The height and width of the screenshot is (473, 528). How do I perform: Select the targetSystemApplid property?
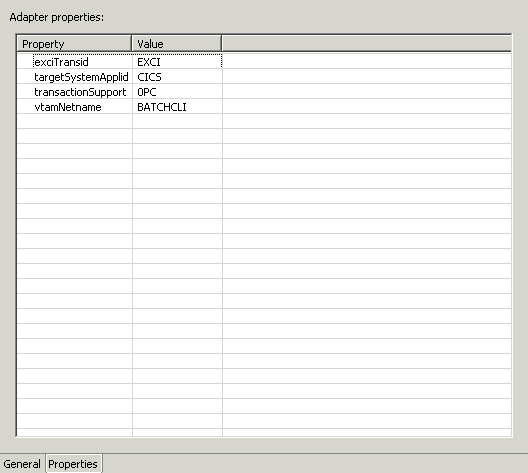[x=81, y=77]
